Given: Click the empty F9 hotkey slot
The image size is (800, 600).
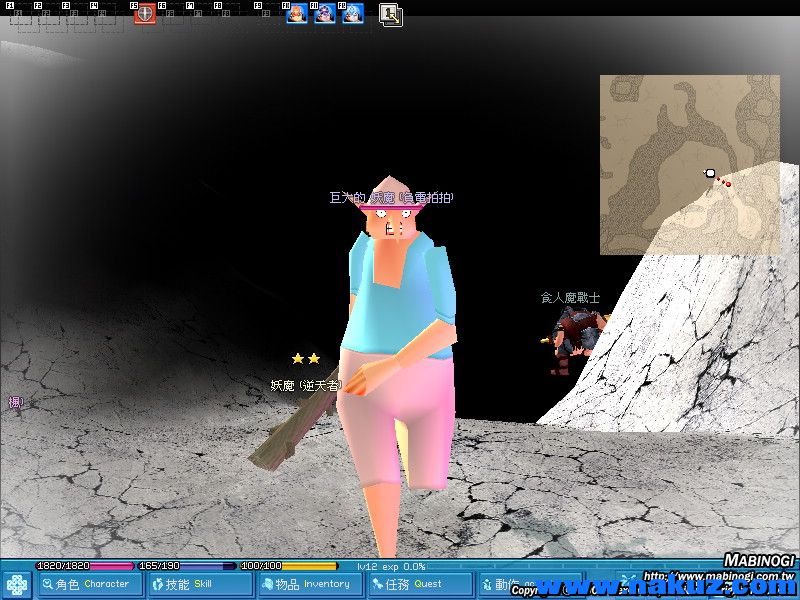Looking at the screenshot, I should (x=268, y=15).
